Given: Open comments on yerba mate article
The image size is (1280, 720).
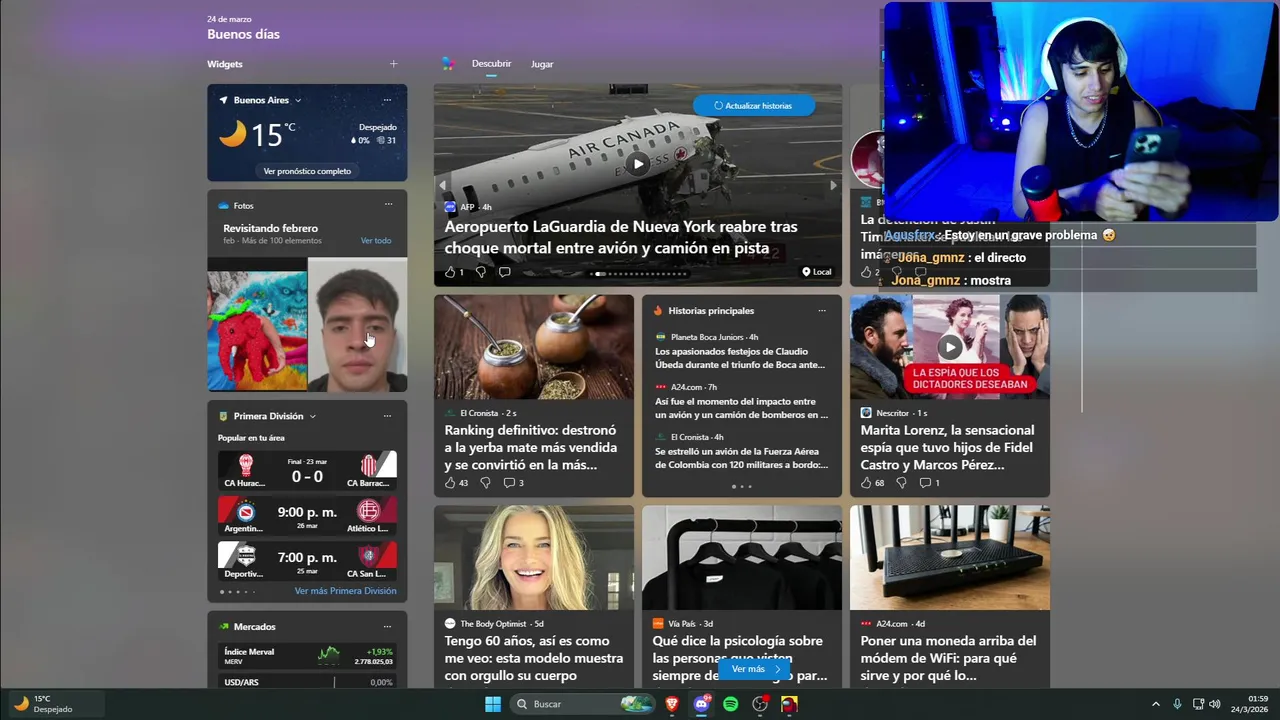Looking at the screenshot, I should [513, 483].
